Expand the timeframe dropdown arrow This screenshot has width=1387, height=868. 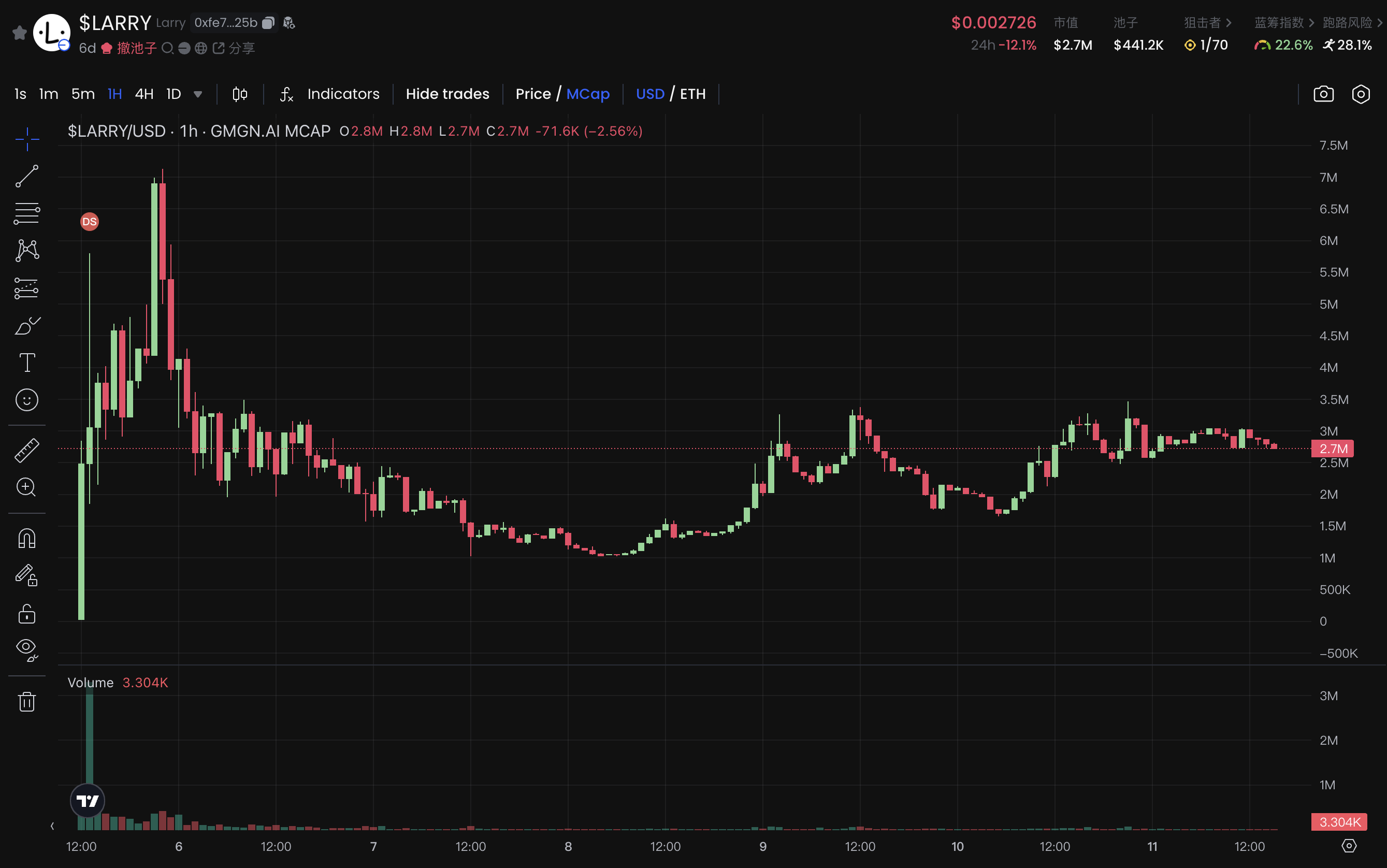[x=198, y=94]
